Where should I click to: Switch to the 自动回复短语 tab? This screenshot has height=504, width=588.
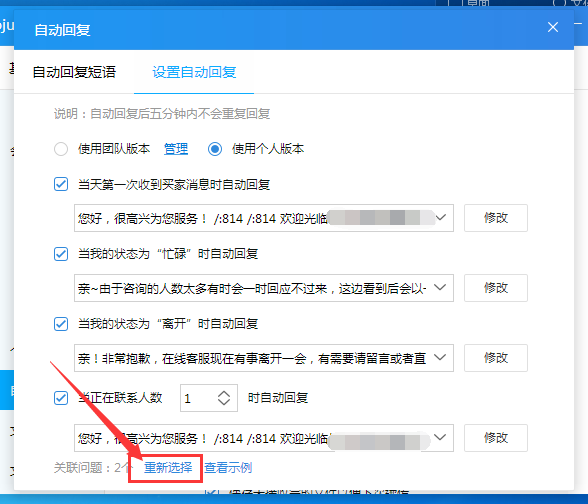[74, 72]
